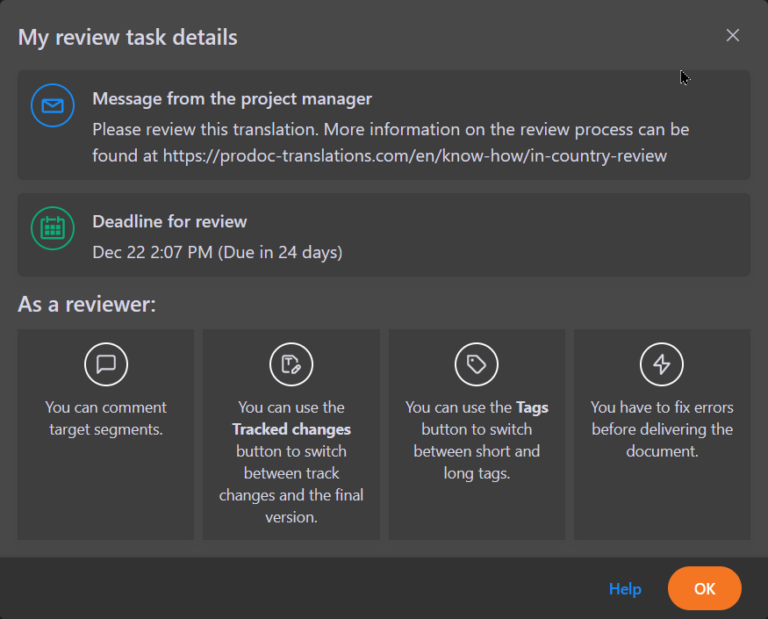
Task: Click 'You have to fix errors' description text
Action: (661, 429)
